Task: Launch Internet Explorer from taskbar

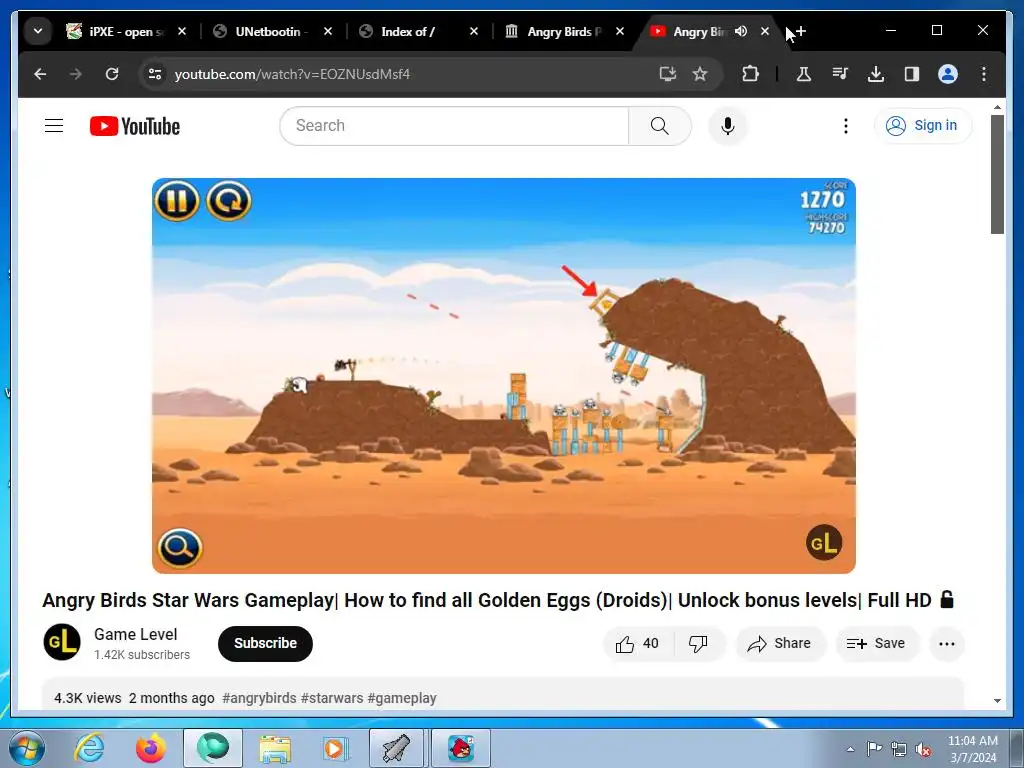Action: [x=89, y=748]
